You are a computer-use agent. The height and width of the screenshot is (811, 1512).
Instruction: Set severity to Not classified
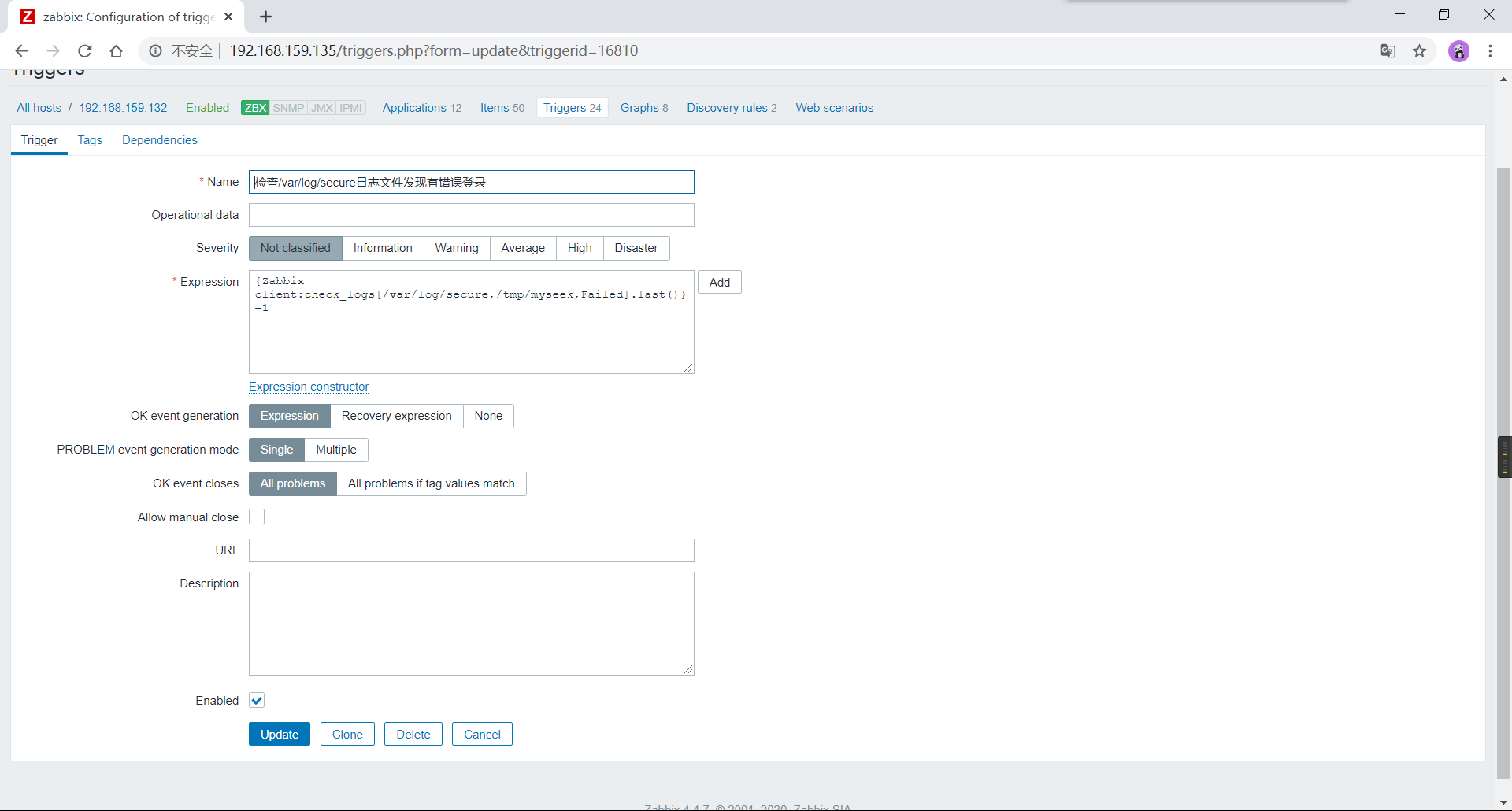pyautogui.click(x=295, y=248)
